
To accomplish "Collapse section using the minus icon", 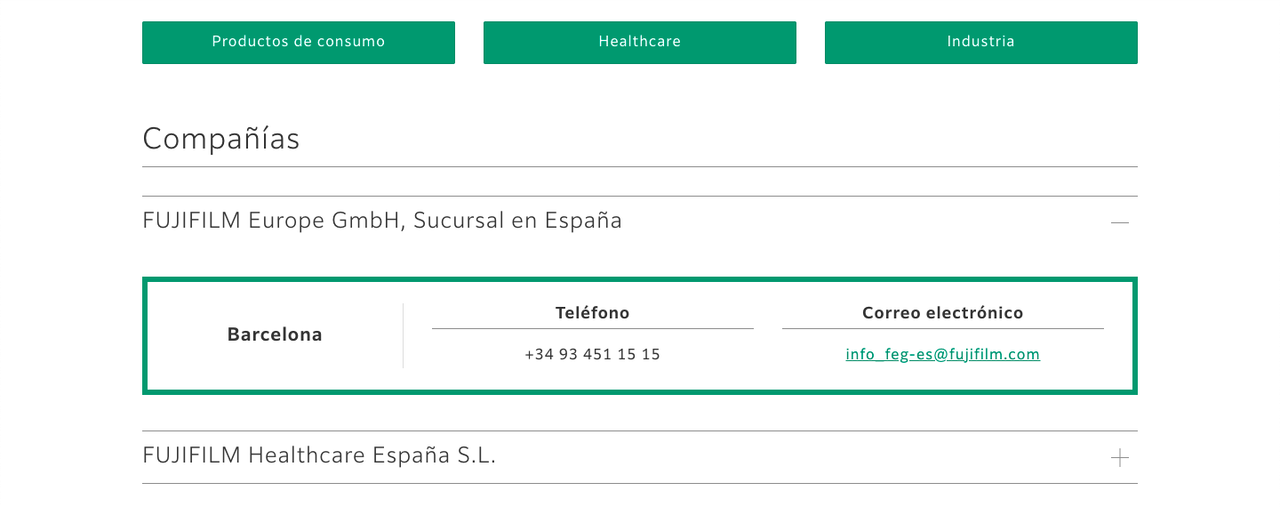I will pos(1119,222).
